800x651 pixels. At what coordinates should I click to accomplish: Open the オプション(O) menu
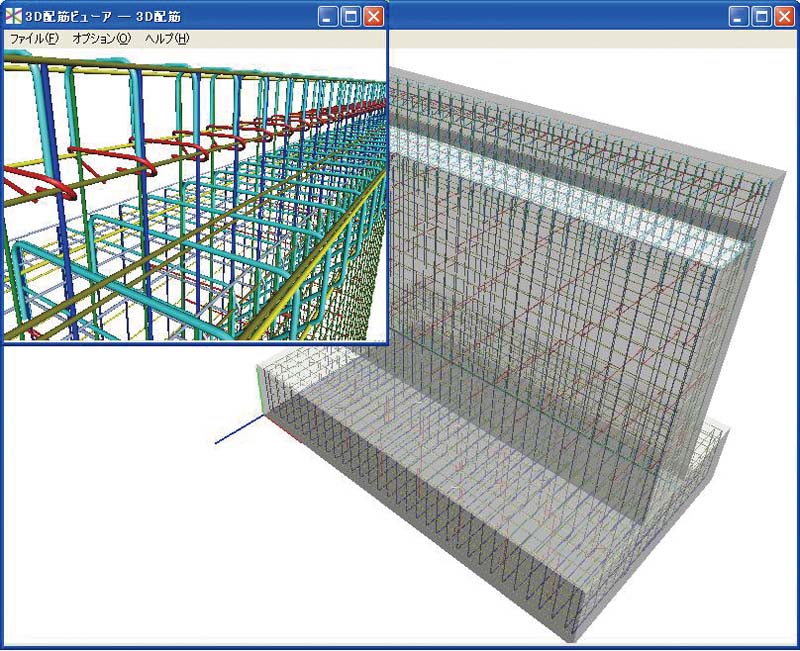pyautogui.click(x=102, y=39)
